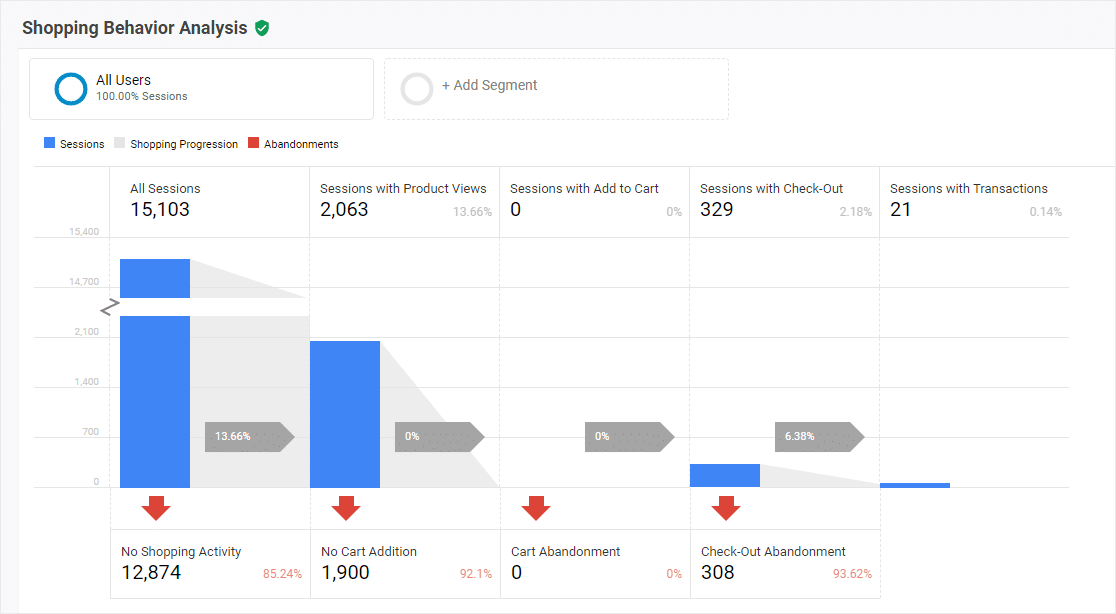Image resolution: width=1116 pixels, height=614 pixels.
Task: Open the No Shopping Activity 12,874 cell
Action: 210,563
